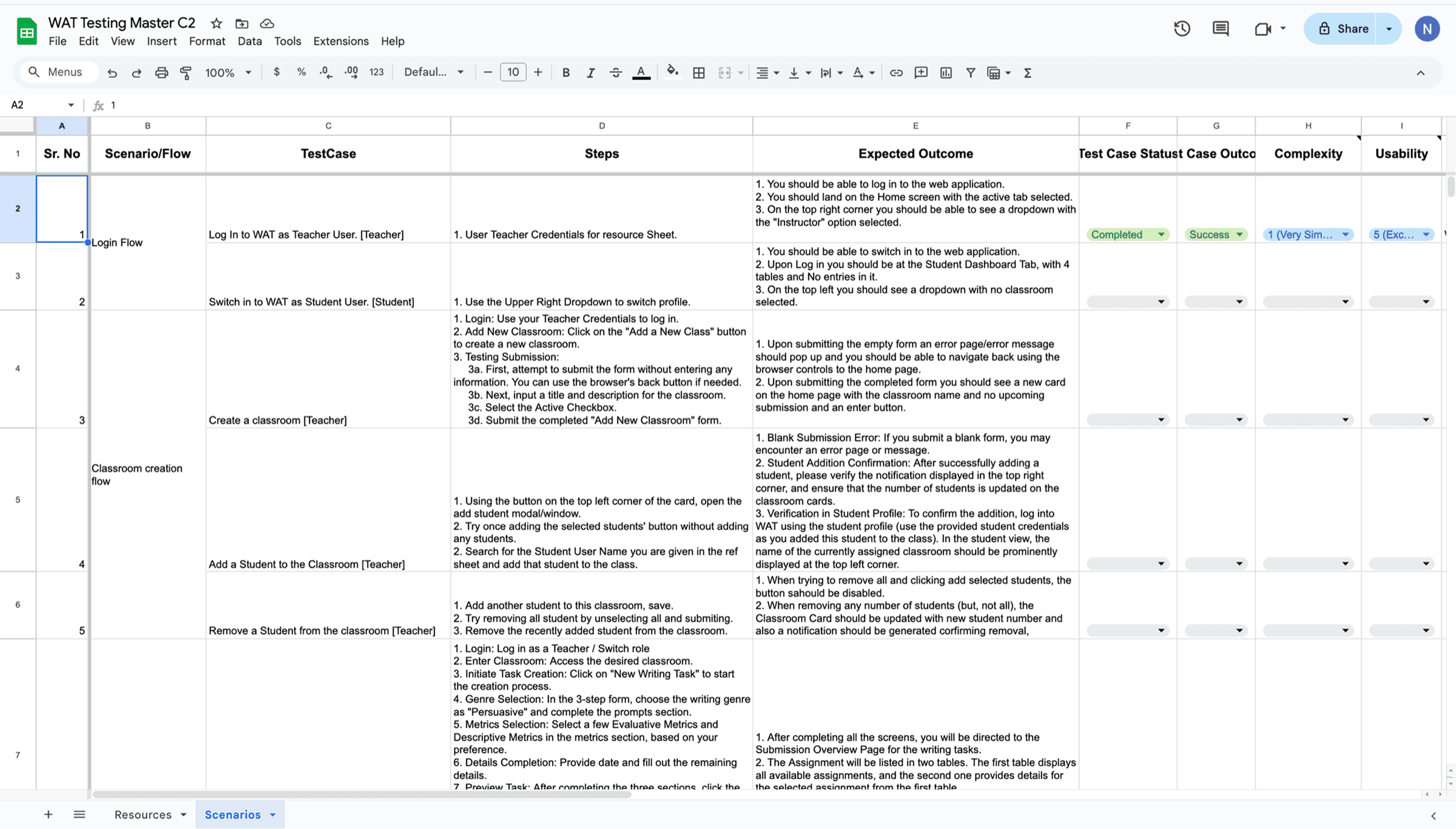The width and height of the screenshot is (1456, 829).
Task: Open the account avatar N
Action: tap(1427, 29)
